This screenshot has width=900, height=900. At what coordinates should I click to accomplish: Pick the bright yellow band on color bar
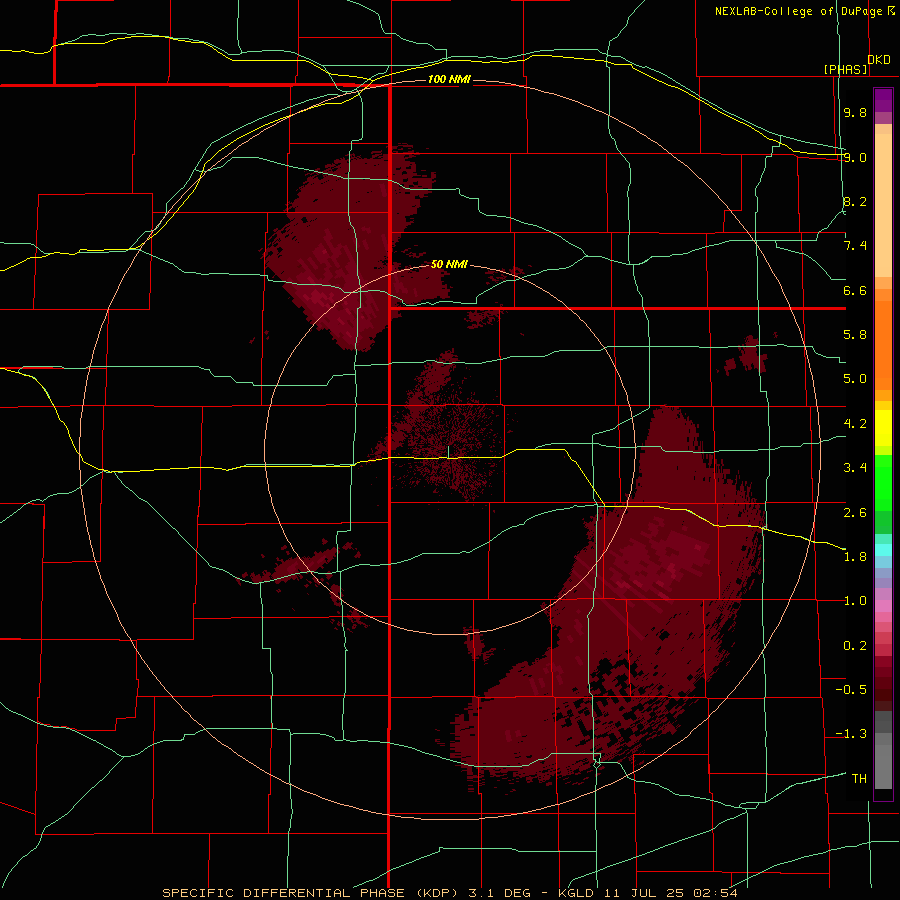coord(883,428)
